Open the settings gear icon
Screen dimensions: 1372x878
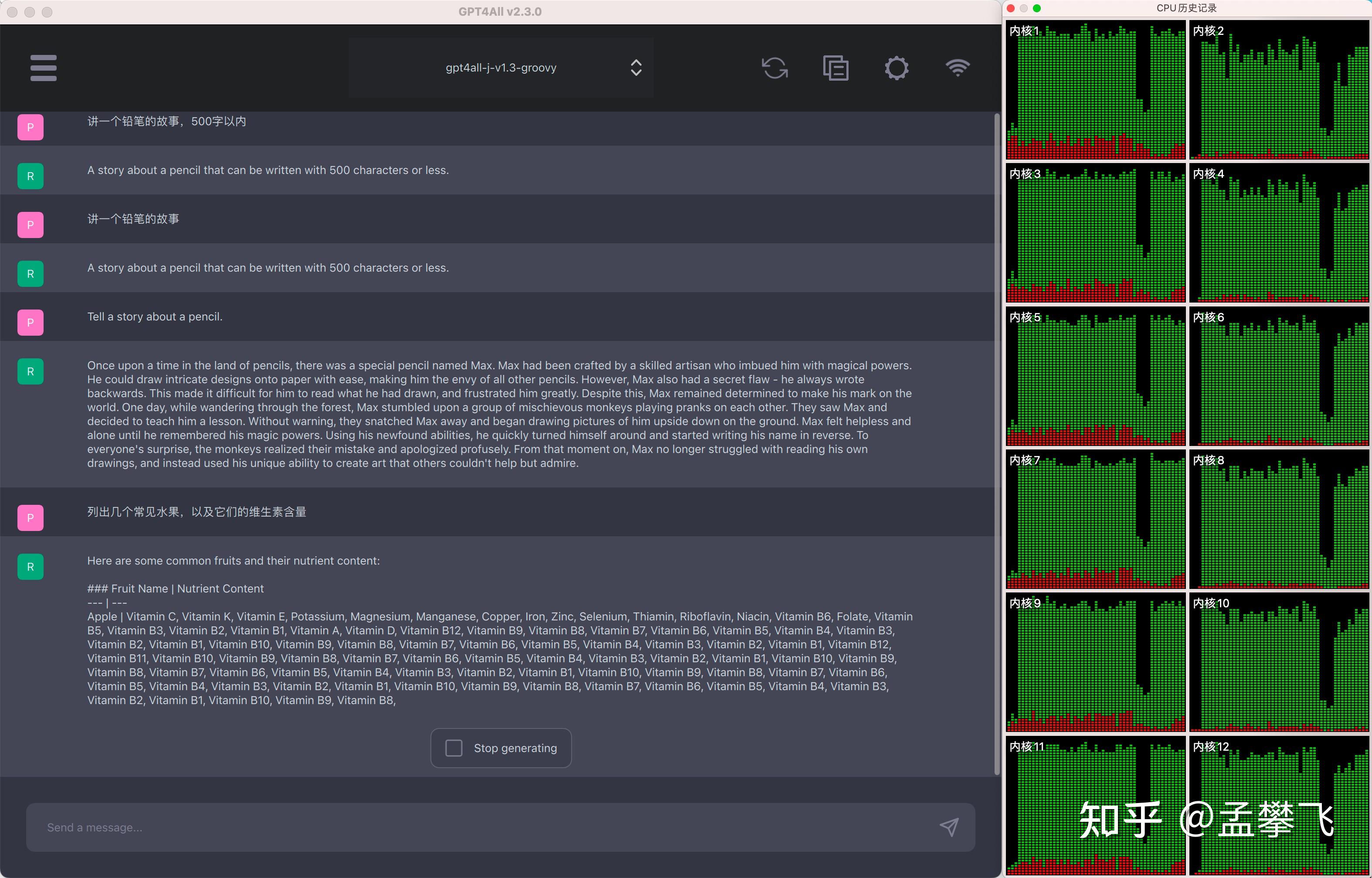coord(897,68)
